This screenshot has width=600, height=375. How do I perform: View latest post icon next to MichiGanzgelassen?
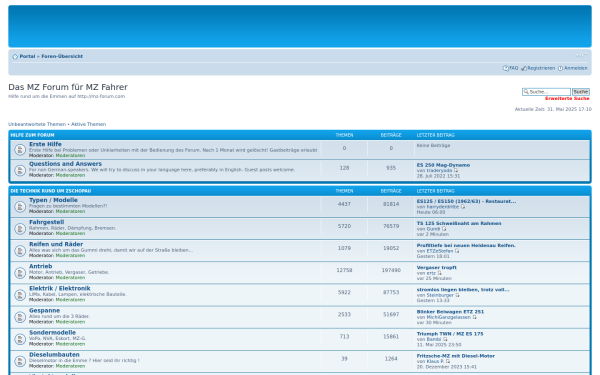[x=474, y=317]
